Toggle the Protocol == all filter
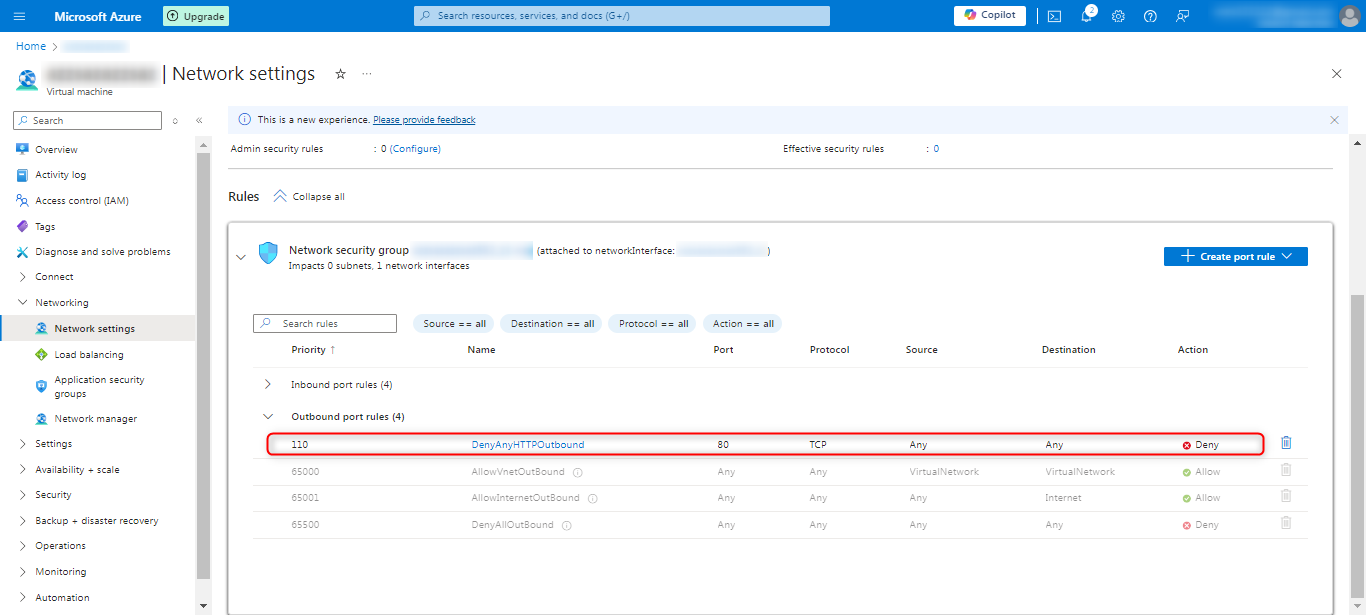Viewport: 1366px width, 615px height. [653, 324]
